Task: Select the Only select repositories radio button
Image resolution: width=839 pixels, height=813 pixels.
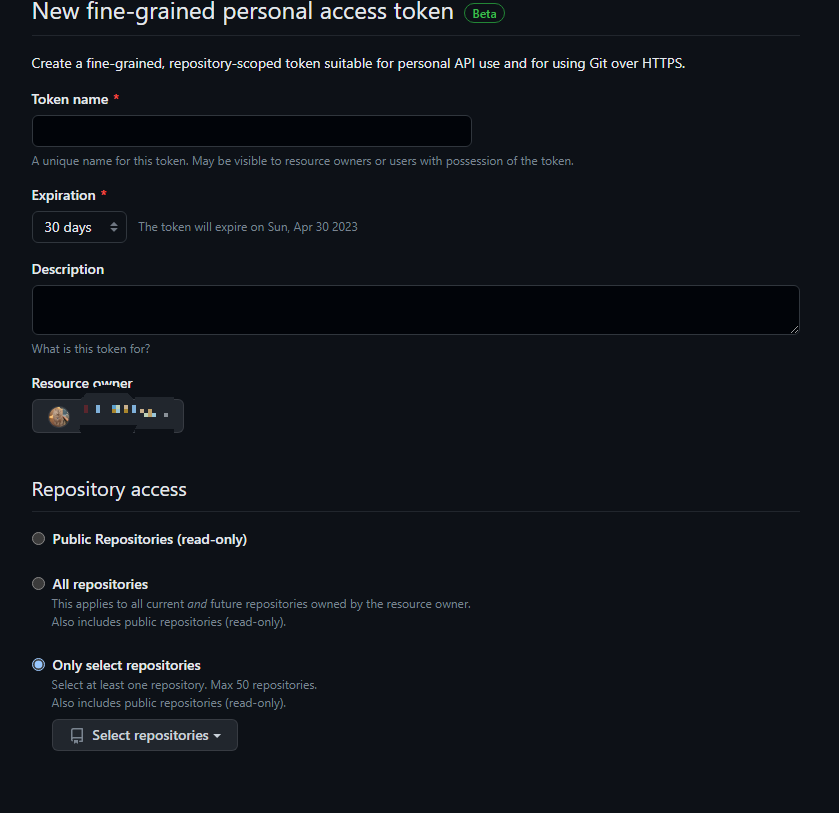Action: tap(39, 665)
